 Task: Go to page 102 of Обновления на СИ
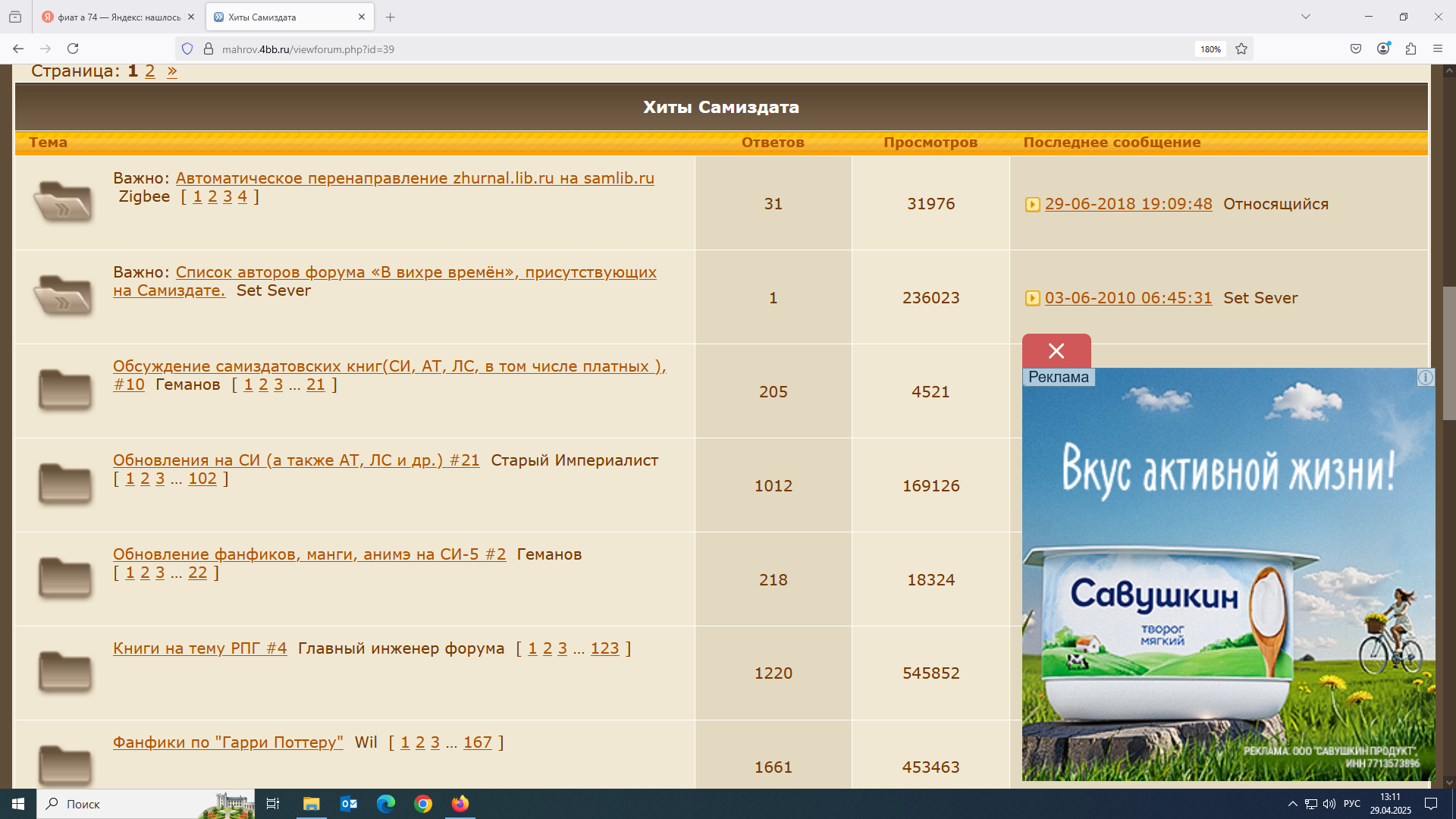click(202, 479)
